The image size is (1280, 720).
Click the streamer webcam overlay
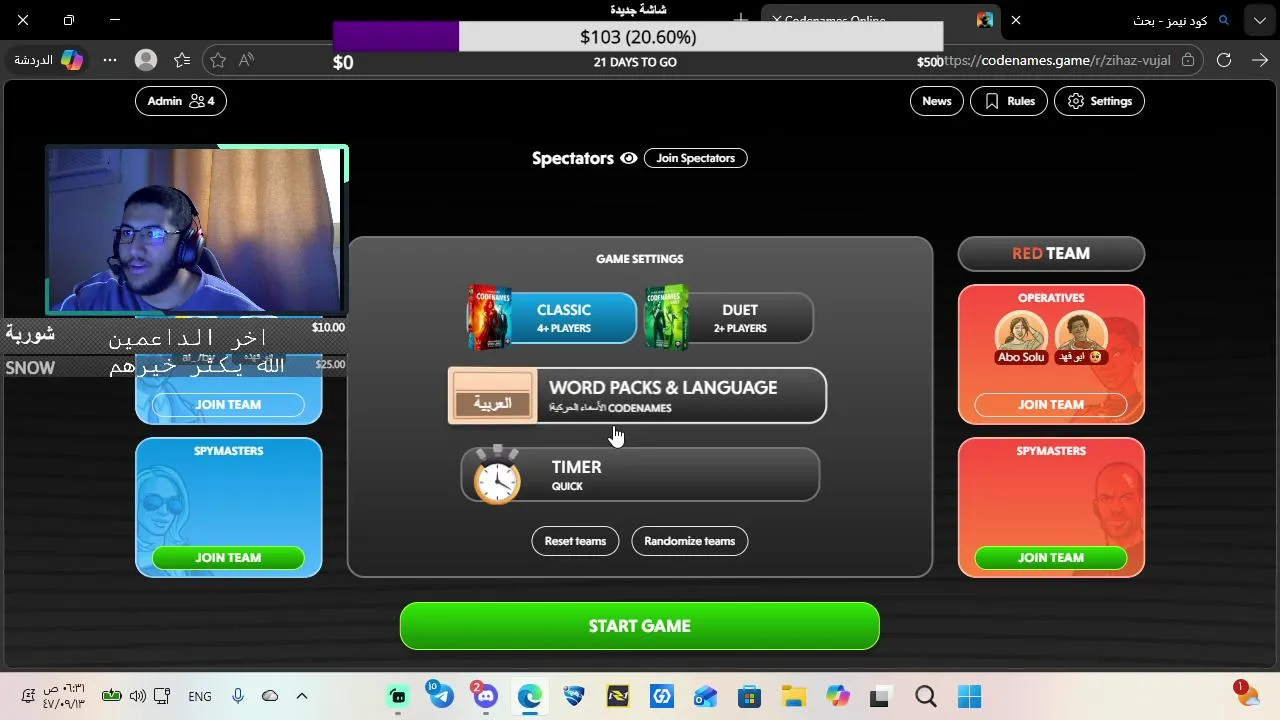(197, 230)
